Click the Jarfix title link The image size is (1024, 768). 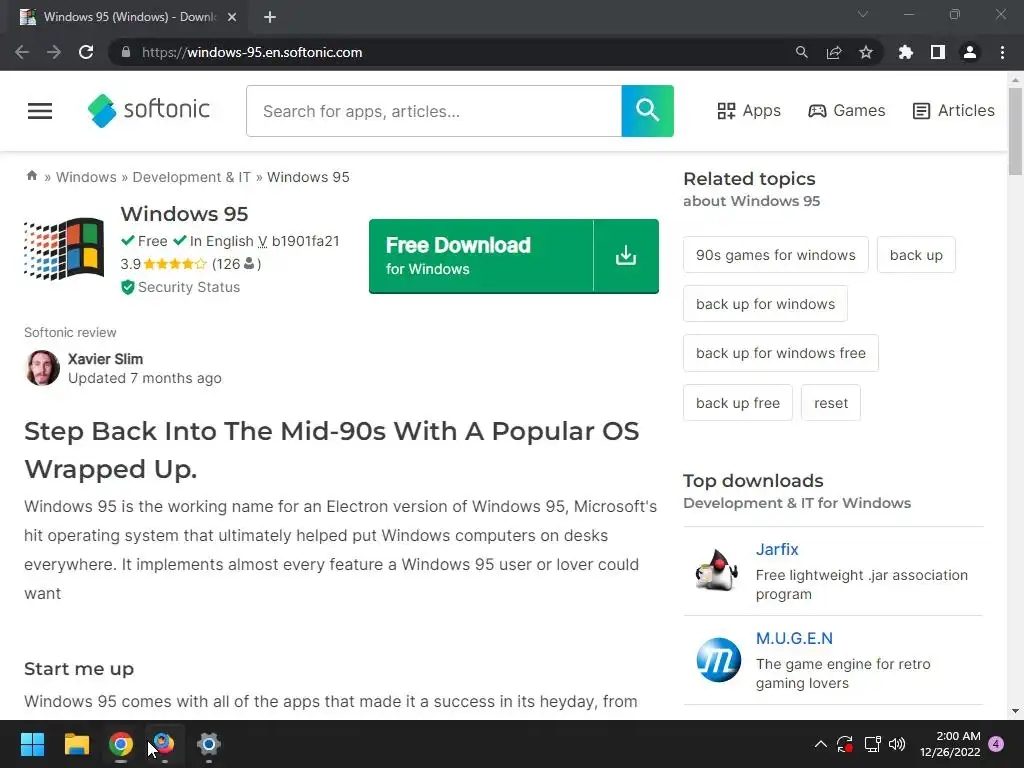click(x=777, y=549)
